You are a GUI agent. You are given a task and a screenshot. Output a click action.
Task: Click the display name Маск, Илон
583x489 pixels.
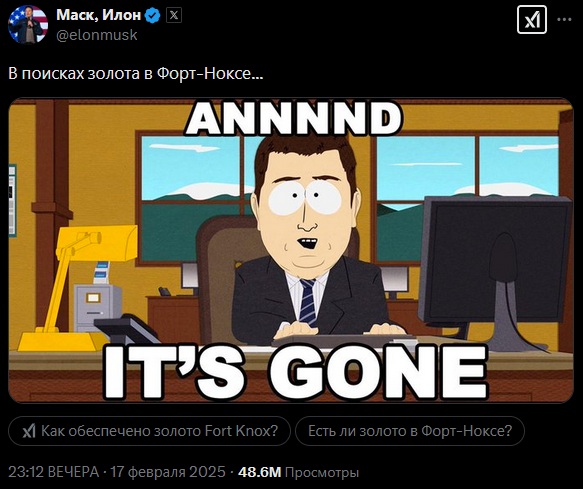(99, 15)
